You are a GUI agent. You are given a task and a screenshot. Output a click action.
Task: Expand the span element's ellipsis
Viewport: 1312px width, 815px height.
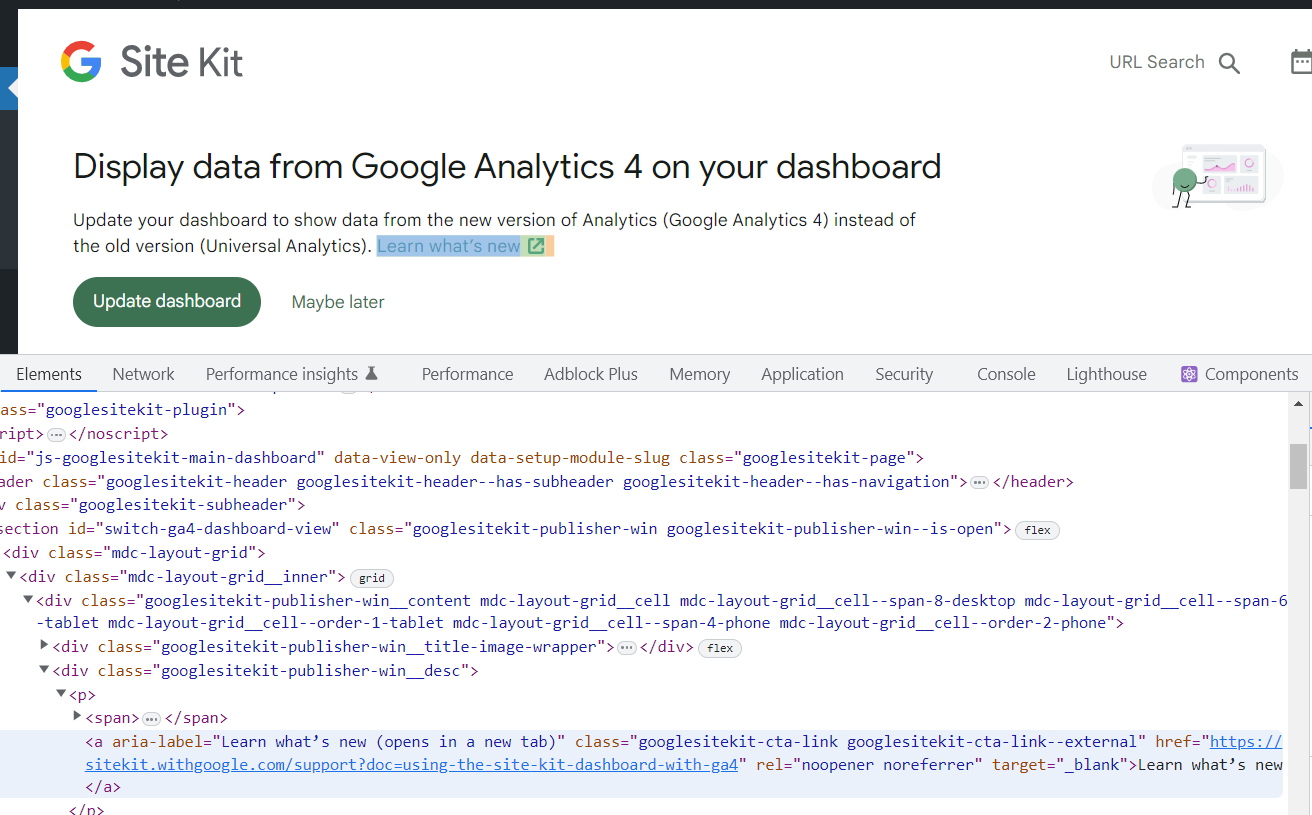pyautogui.click(x=150, y=717)
